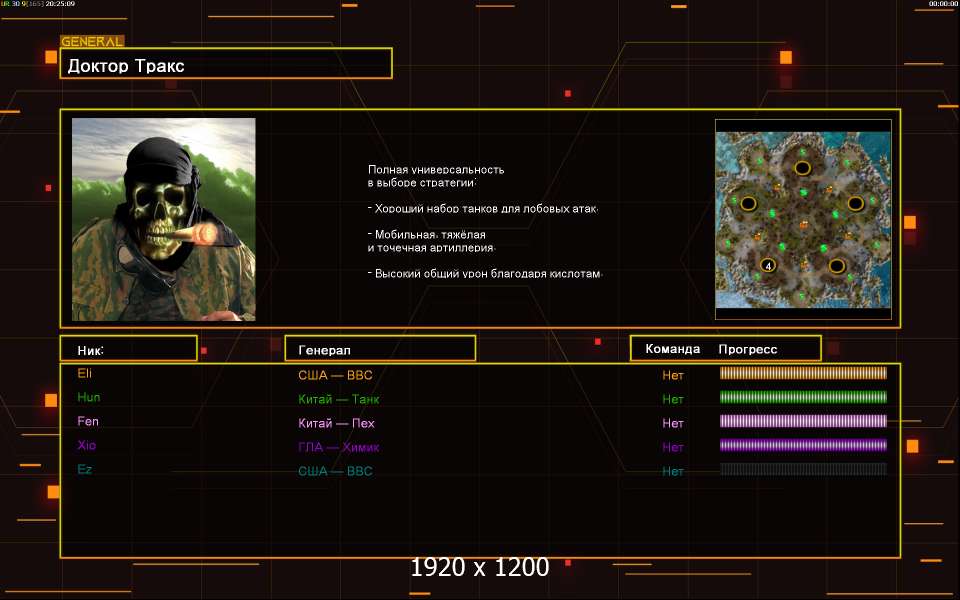
Task: Select player name Xio
Action: click(x=86, y=445)
